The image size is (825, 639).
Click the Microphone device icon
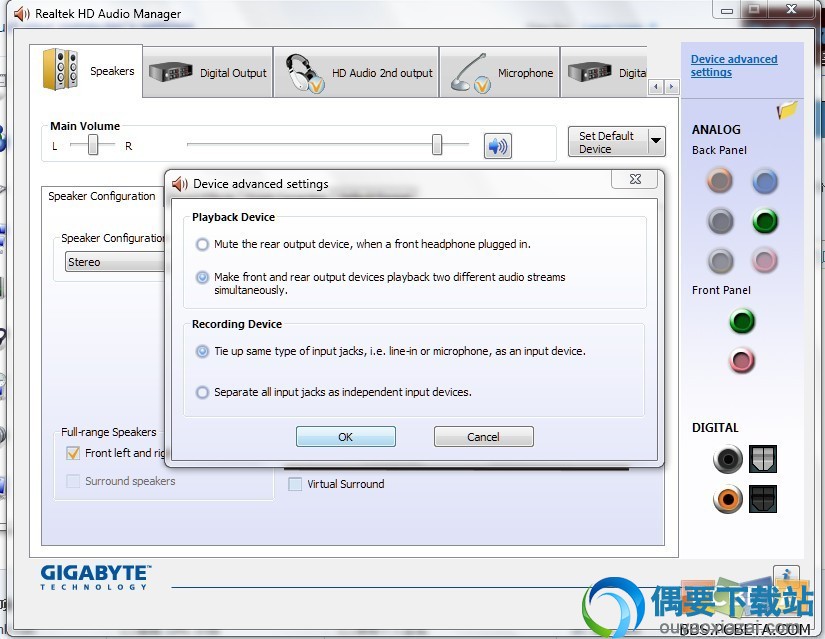(x=470, y=73)
